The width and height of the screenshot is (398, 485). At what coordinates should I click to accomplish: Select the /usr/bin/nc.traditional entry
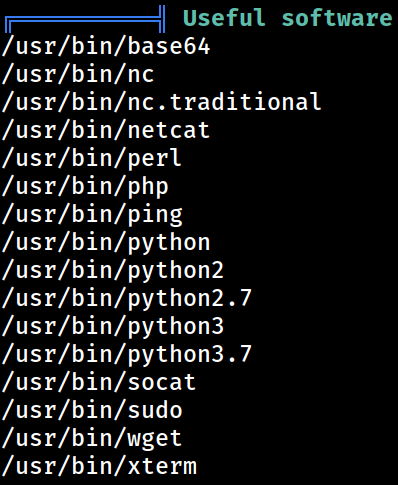click(x=162, y=102)
